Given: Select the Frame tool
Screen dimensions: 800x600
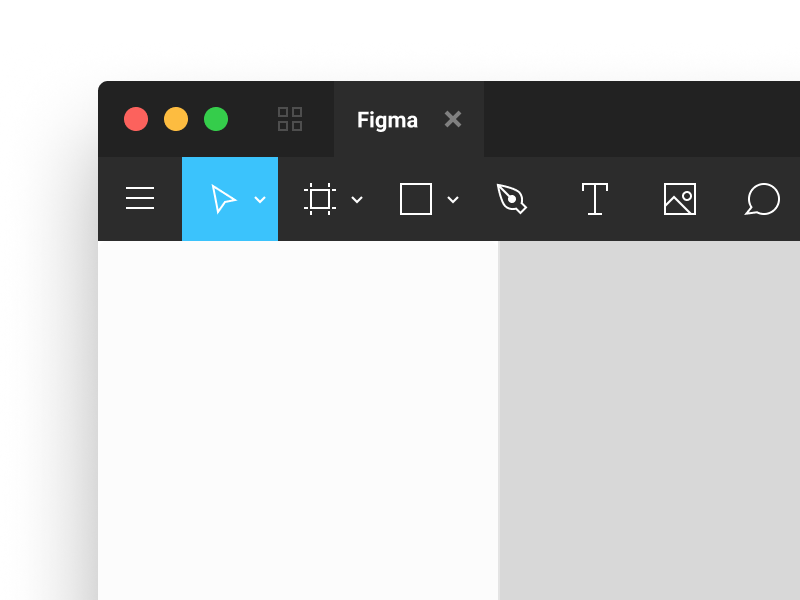Looking at the screenshot, I should (318, 199).
